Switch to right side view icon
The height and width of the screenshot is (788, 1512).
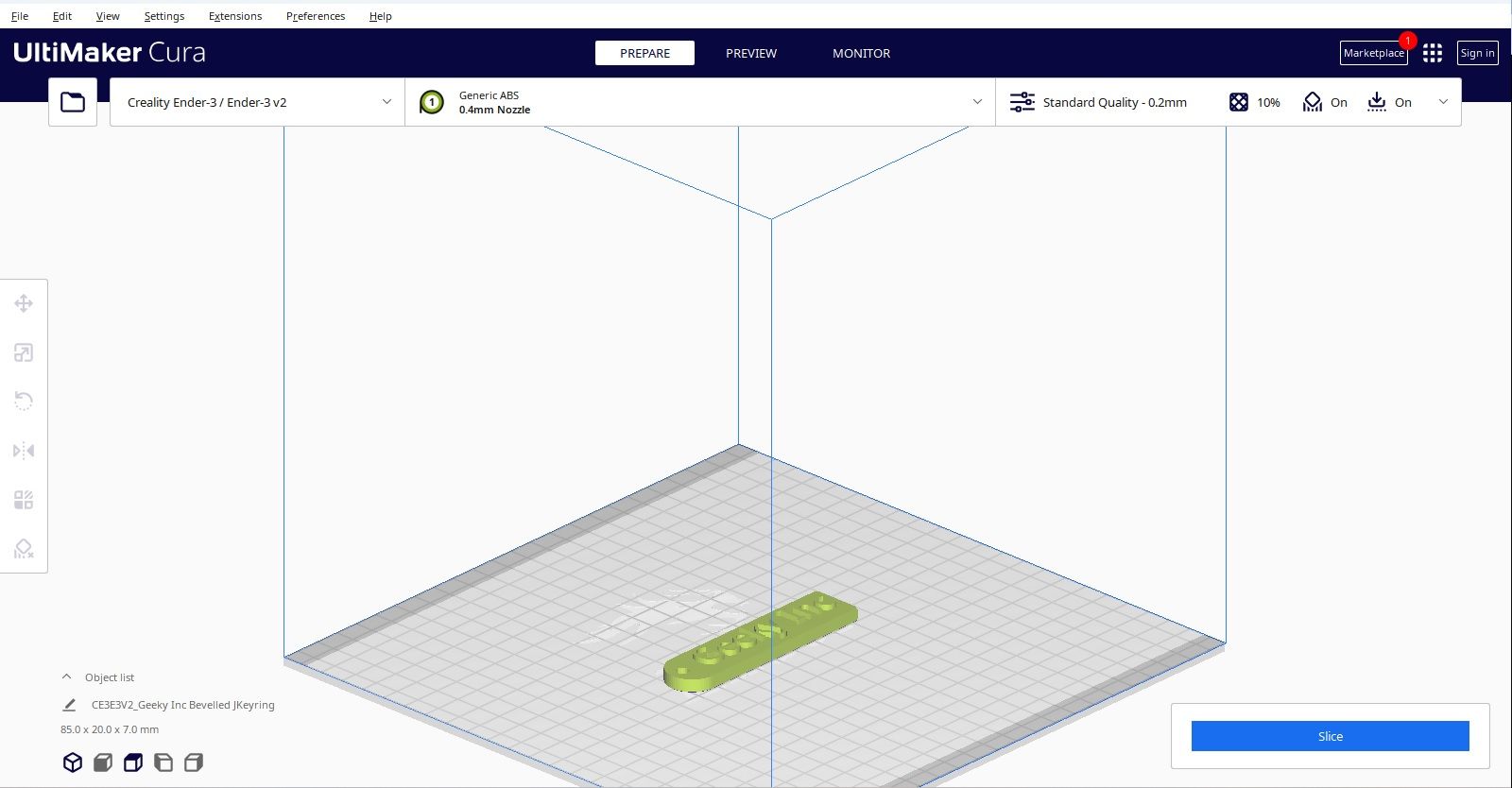tap(194, 762)
